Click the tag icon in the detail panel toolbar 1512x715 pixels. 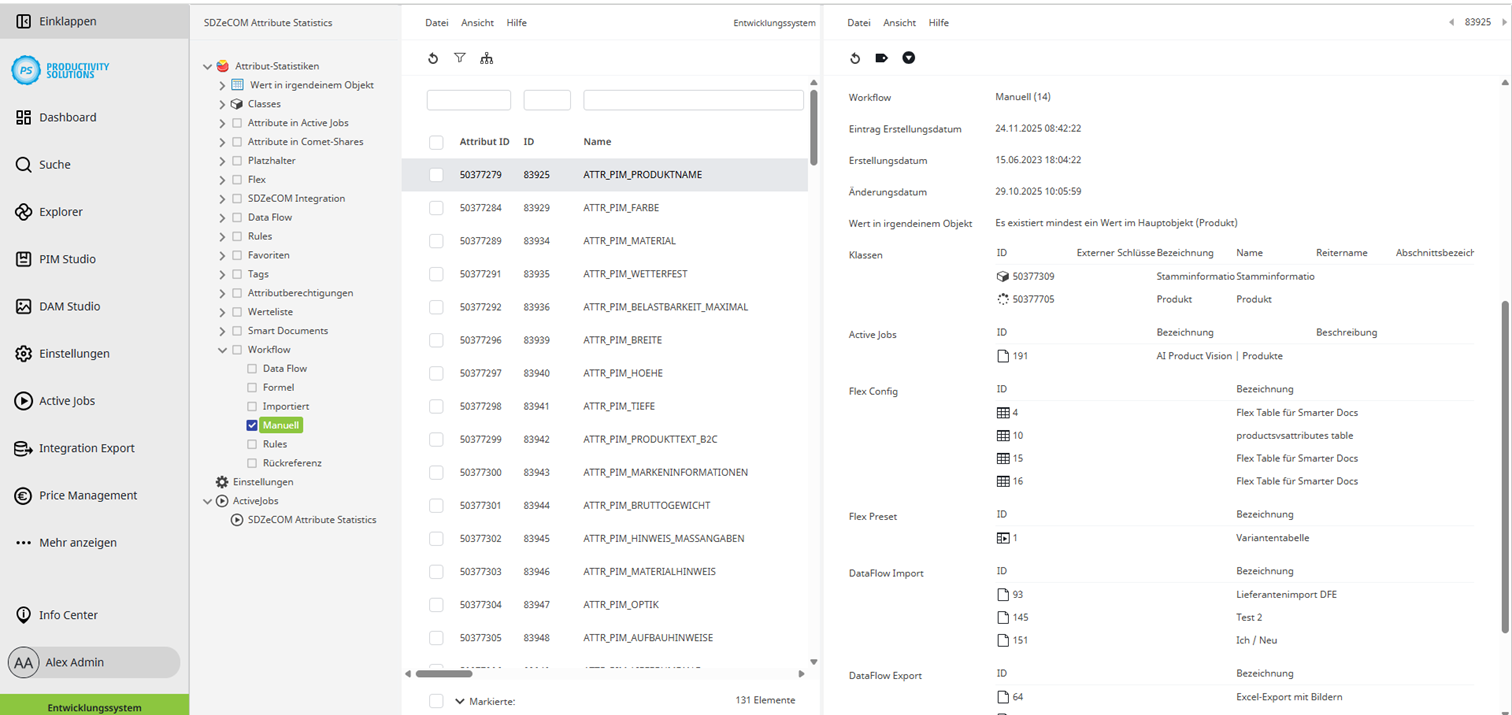tap(882, 58)
